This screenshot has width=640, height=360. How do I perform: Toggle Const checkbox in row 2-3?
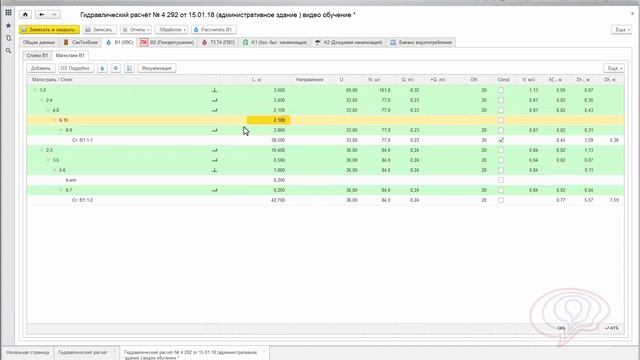[501, 150]
